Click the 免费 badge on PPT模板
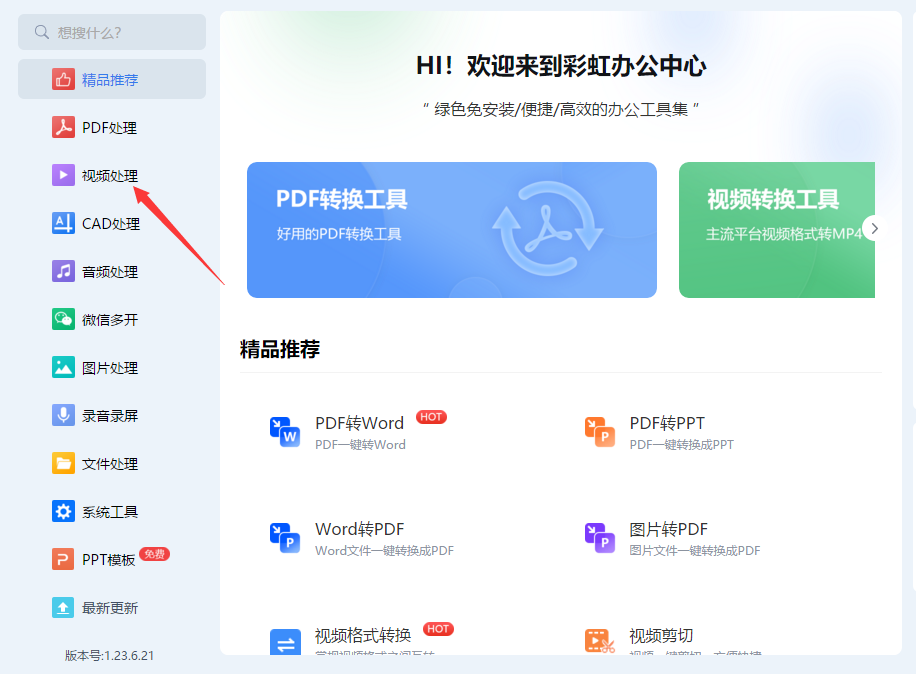 154,554
